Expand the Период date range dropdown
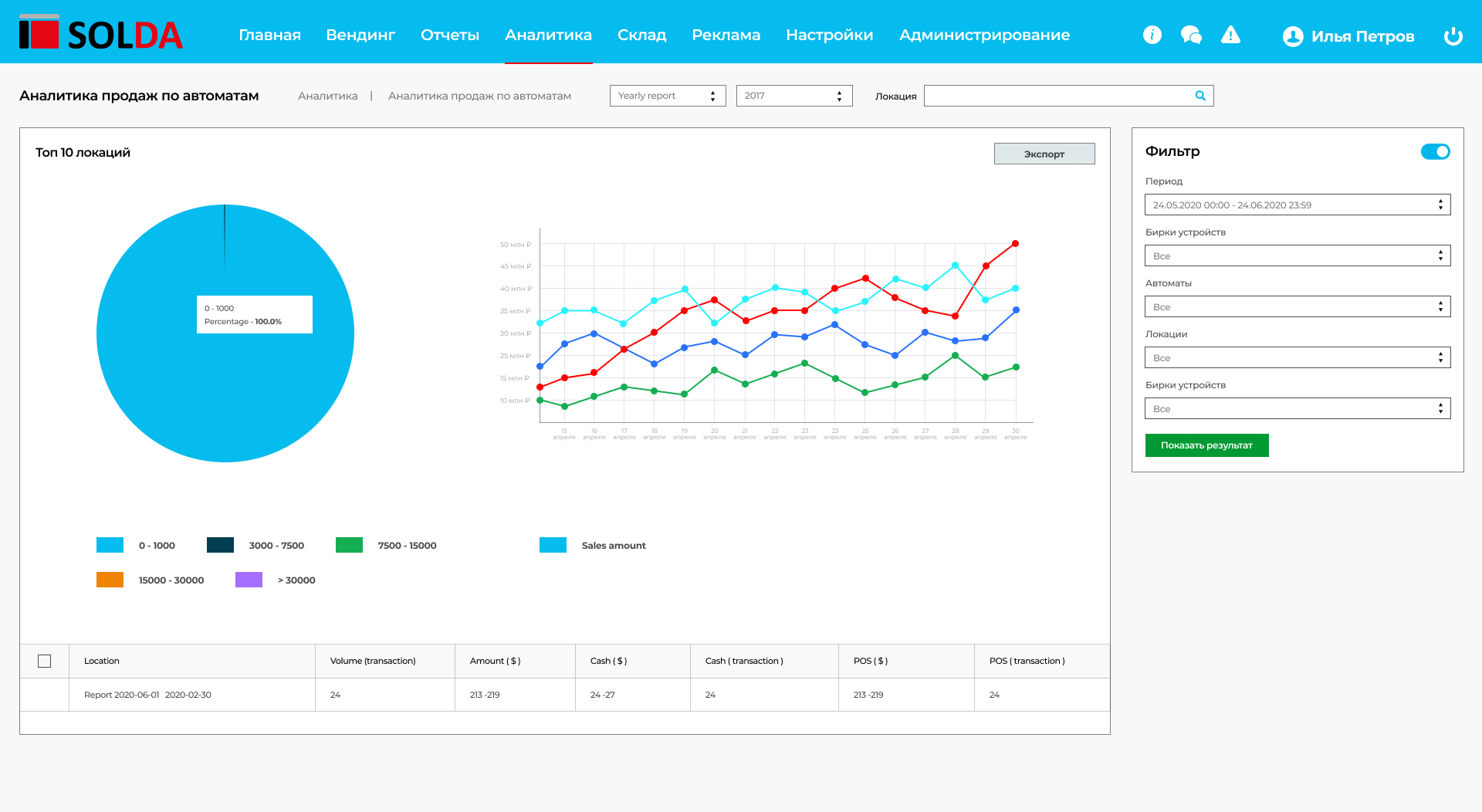1482x812 pixels. 1297,205
